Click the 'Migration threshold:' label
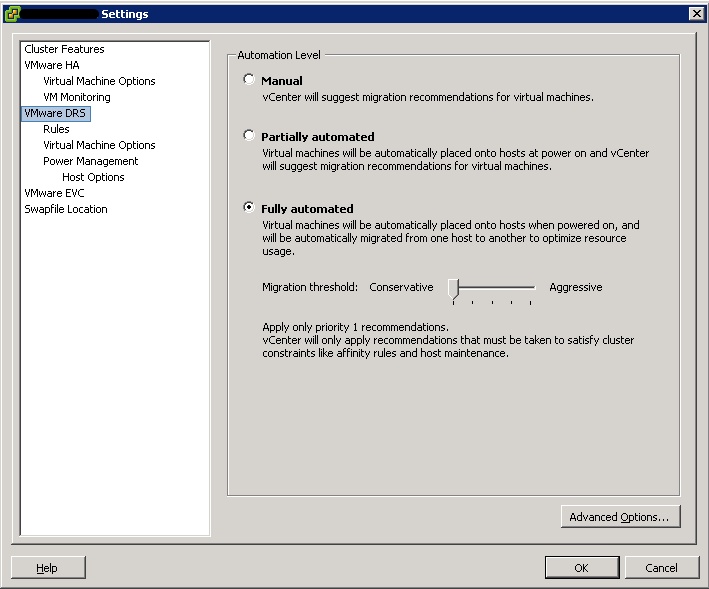 [310, 287]
